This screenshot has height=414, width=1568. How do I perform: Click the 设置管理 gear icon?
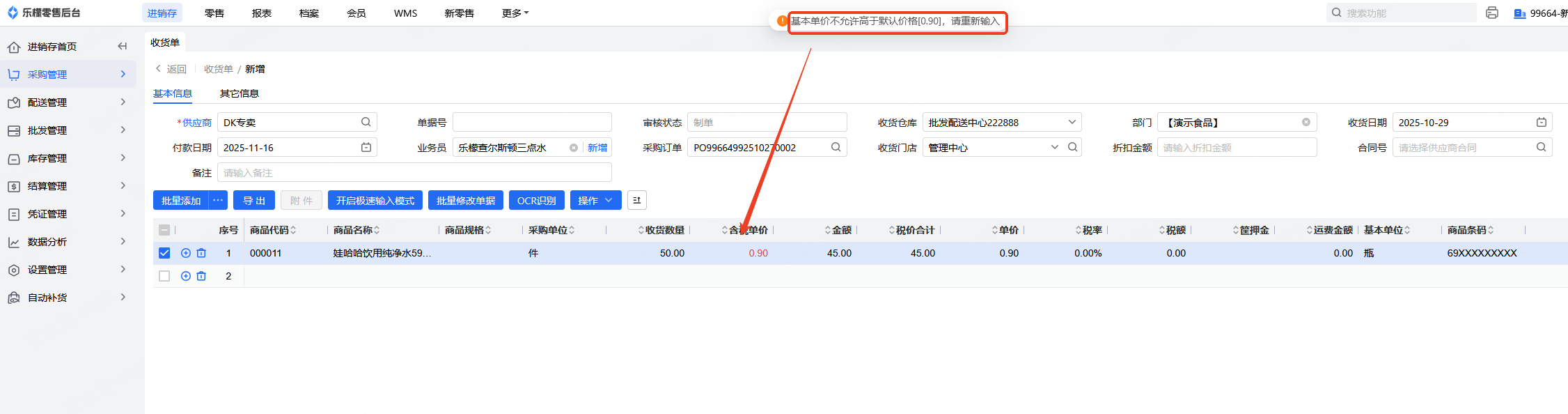click(14, 270)
